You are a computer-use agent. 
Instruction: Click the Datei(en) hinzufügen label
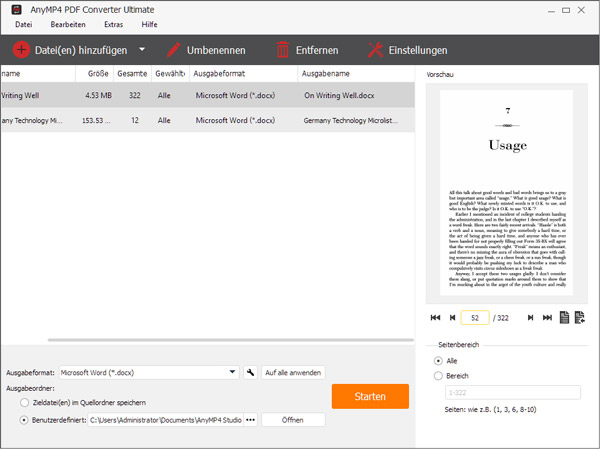click(81, 50)
